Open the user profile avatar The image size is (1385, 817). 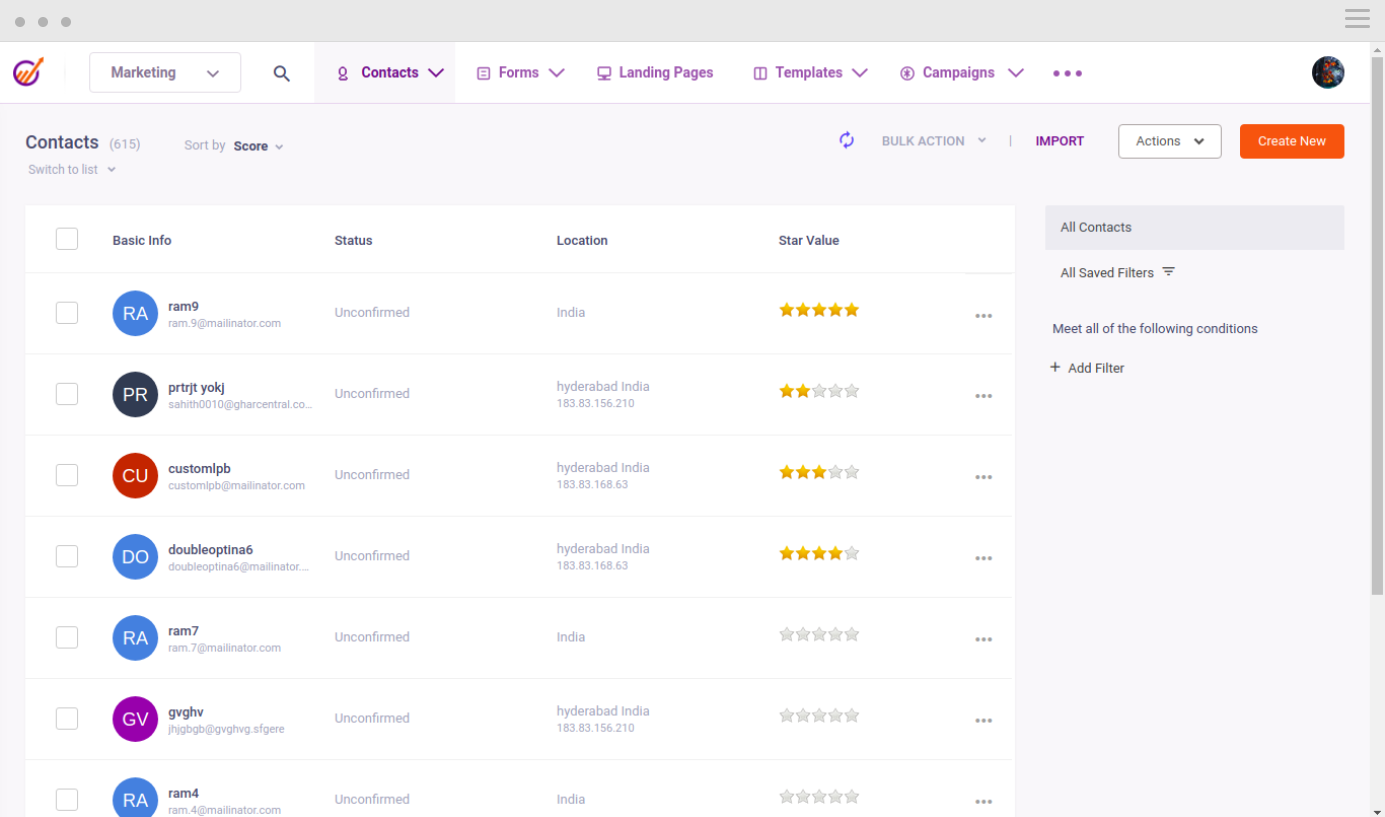pyautogui.click(x=1328, y=72)
